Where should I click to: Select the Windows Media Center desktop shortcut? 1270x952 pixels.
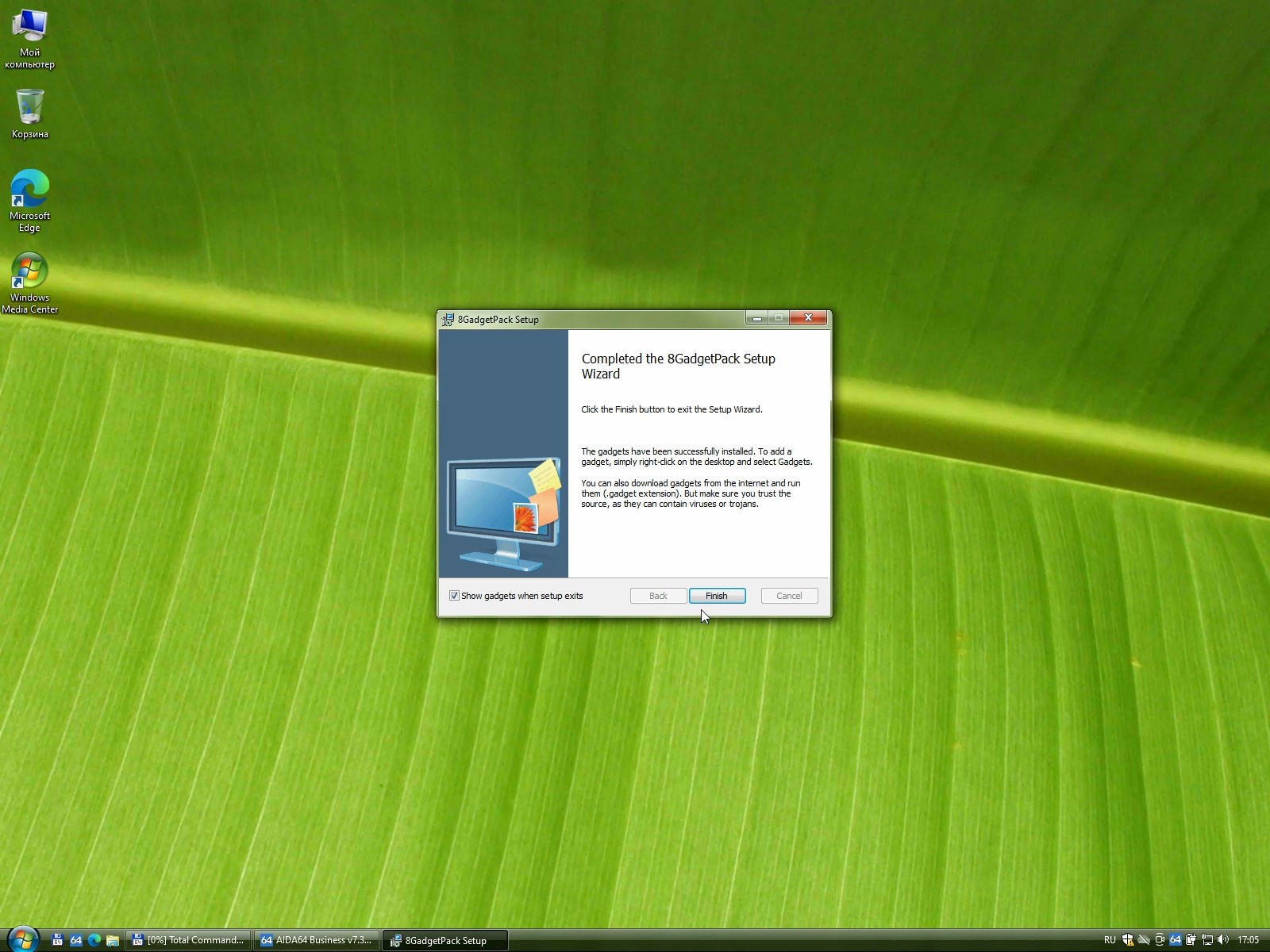pyautogui.click(x=29, y=283)
